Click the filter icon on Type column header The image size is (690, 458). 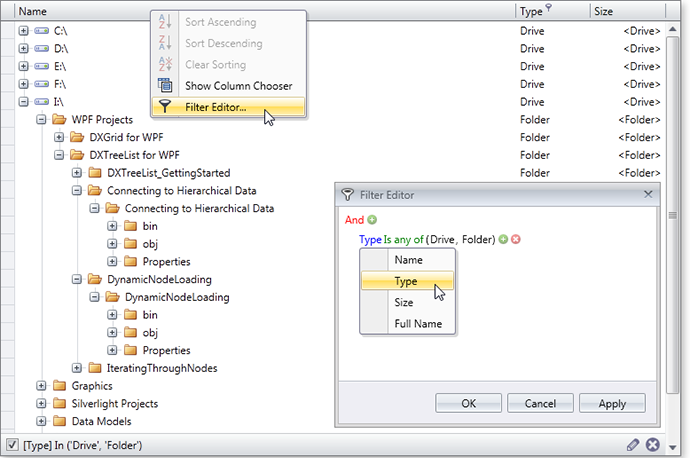[x=548, y=8]
